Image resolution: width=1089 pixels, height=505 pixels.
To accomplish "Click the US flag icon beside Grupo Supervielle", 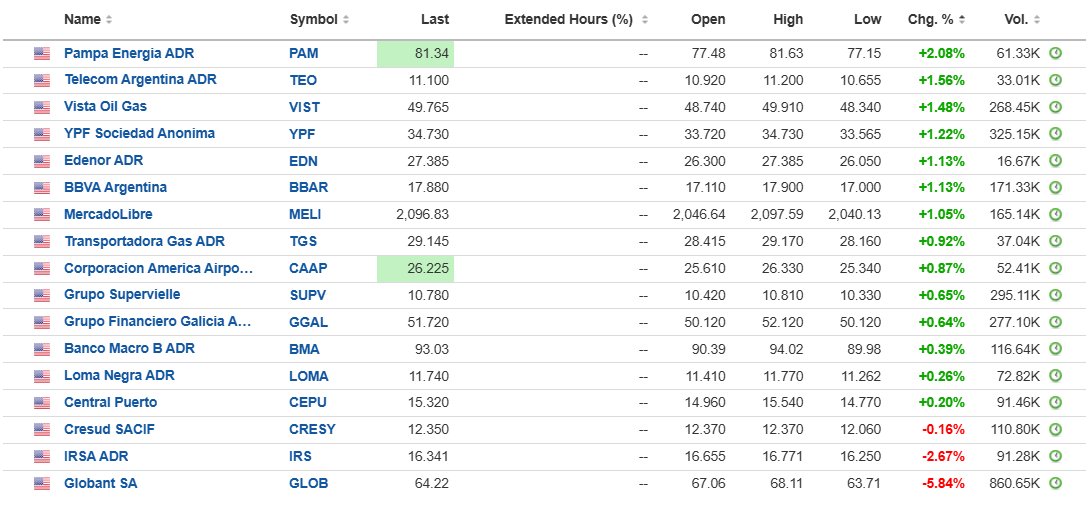I will (x=42, y=296).
